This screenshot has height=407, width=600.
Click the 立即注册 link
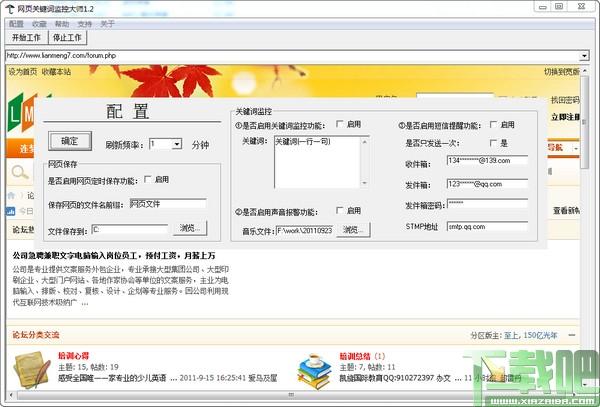(x=565, y=117)
